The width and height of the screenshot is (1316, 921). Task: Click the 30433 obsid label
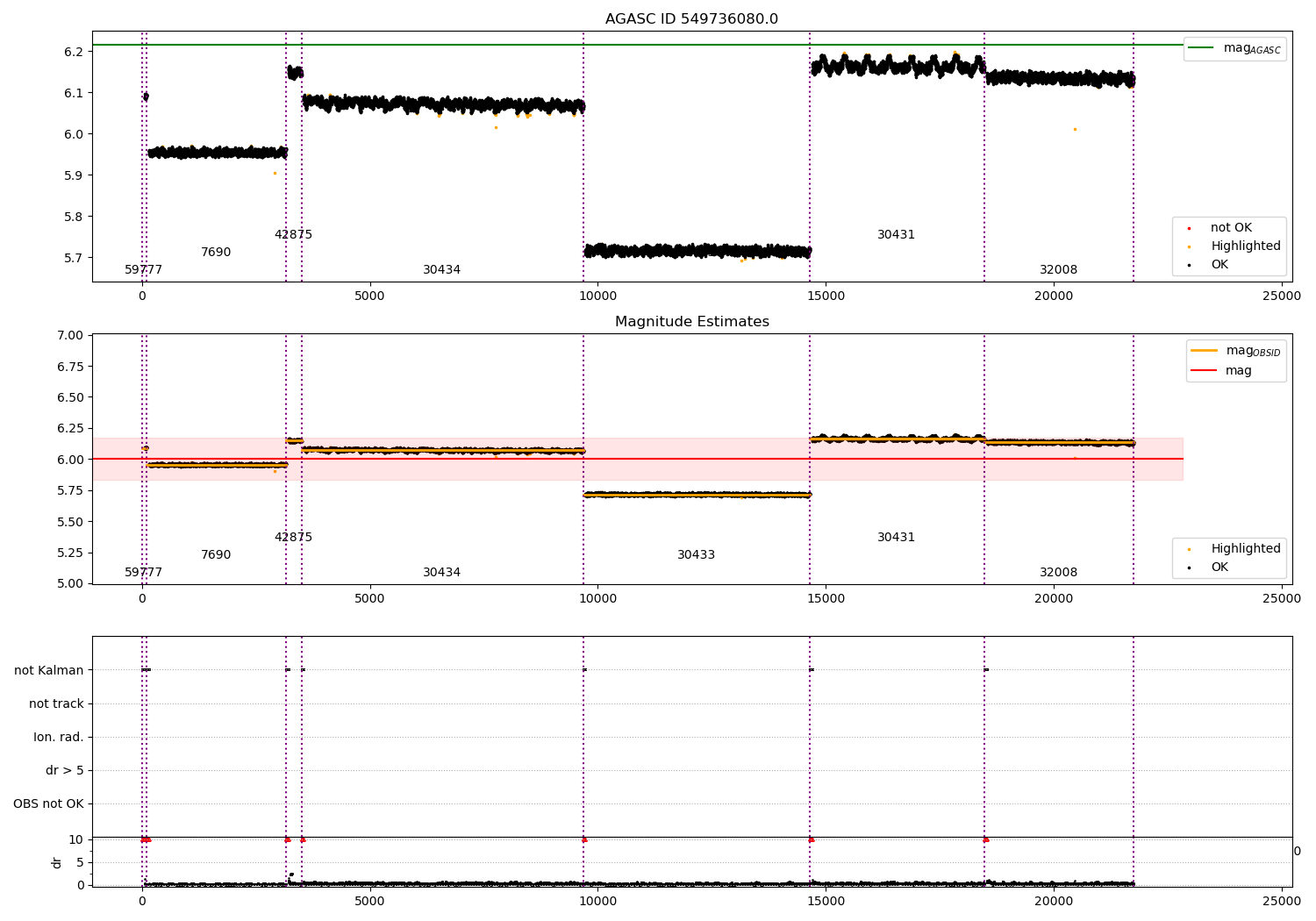point(696,555)
